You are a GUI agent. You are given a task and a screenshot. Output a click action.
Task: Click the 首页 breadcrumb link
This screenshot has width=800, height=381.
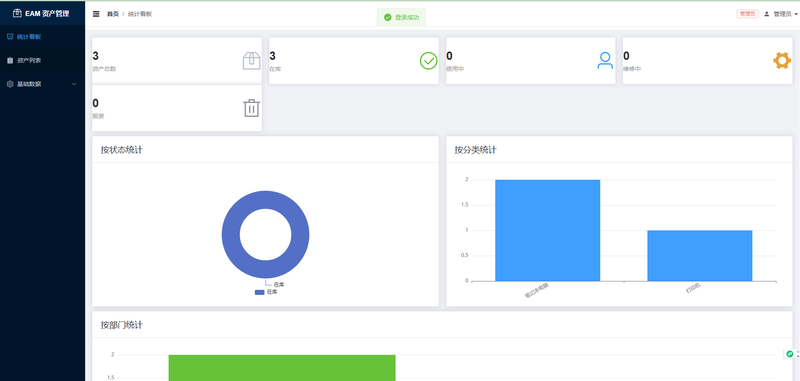(113, 14)
